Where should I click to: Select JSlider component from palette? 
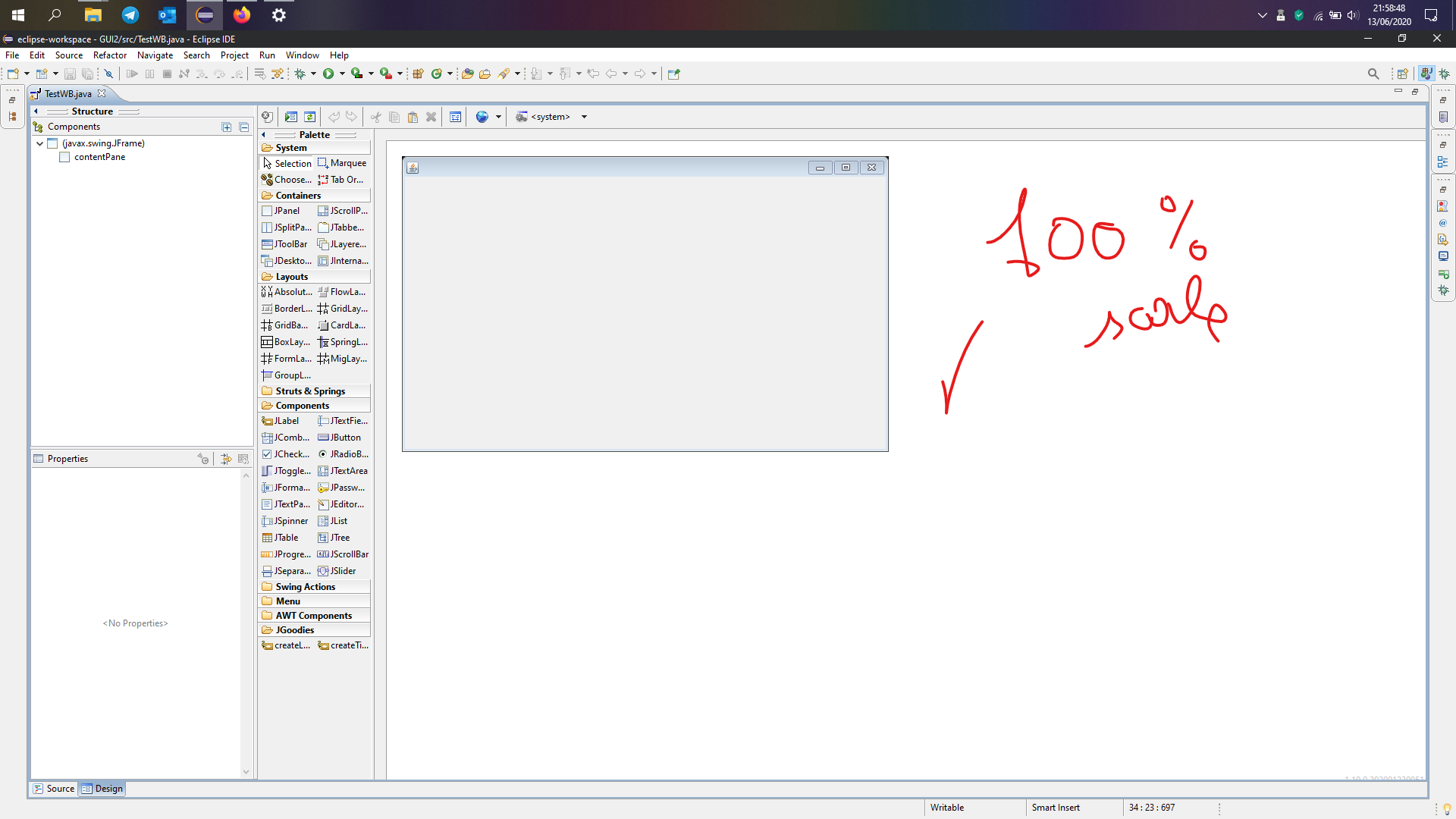pyautogui.click(x=343, y=570)
